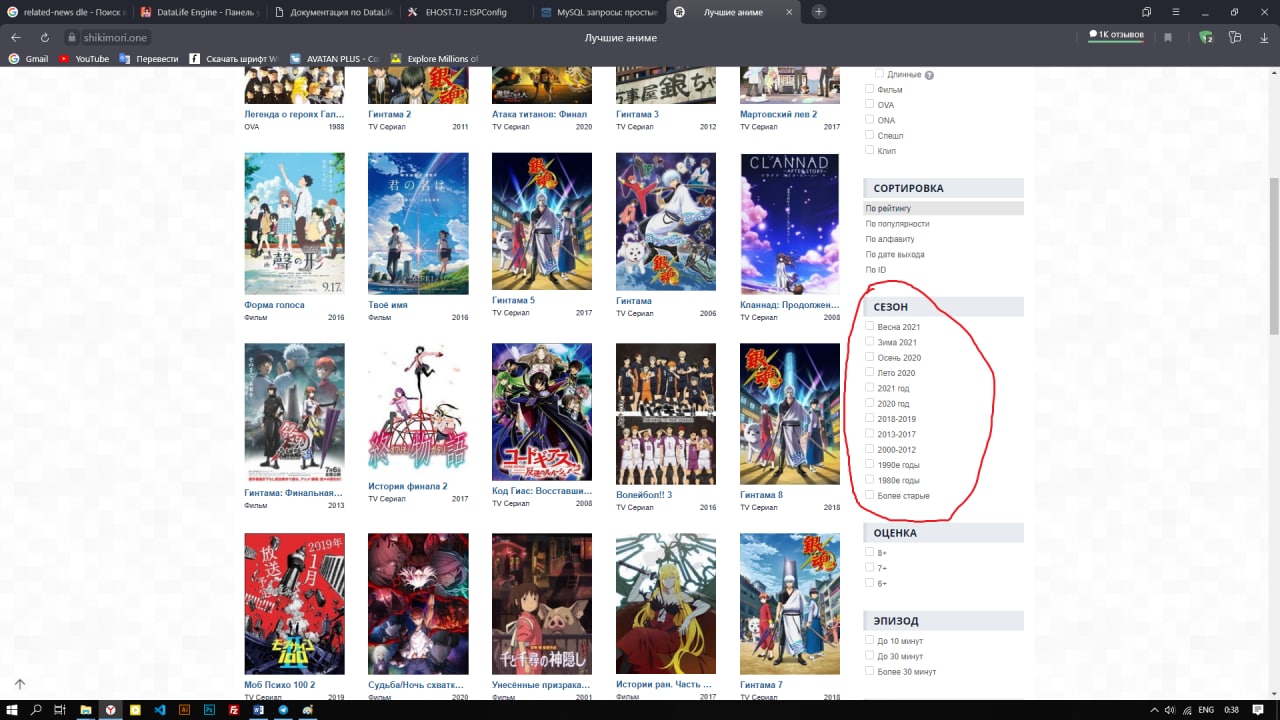Tick the 8+ rating checkbox
Image resolution: width=1280 pixels, height=720 pixels.
pyautogui.click(x=870, y=552)
